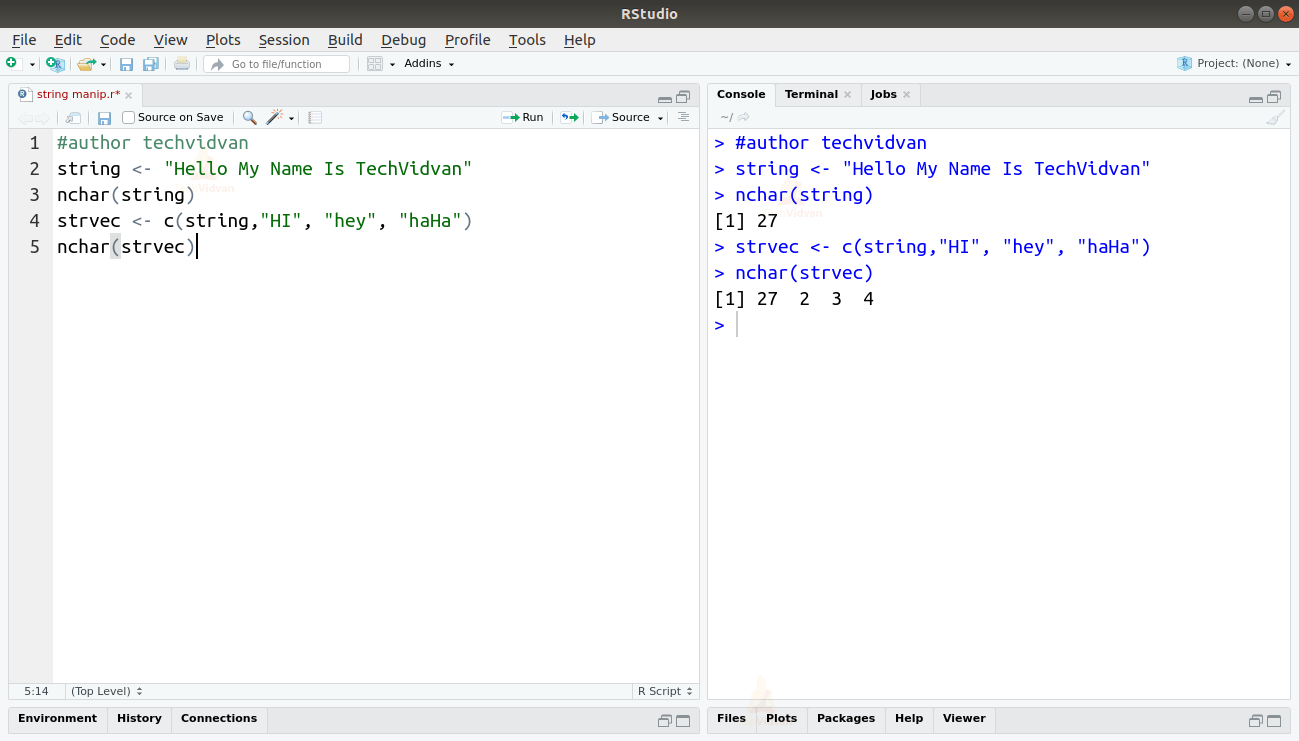Click the Print icon in the main toolbar
This screenshot has width=1299, height=741.
[x=180, y=63]
